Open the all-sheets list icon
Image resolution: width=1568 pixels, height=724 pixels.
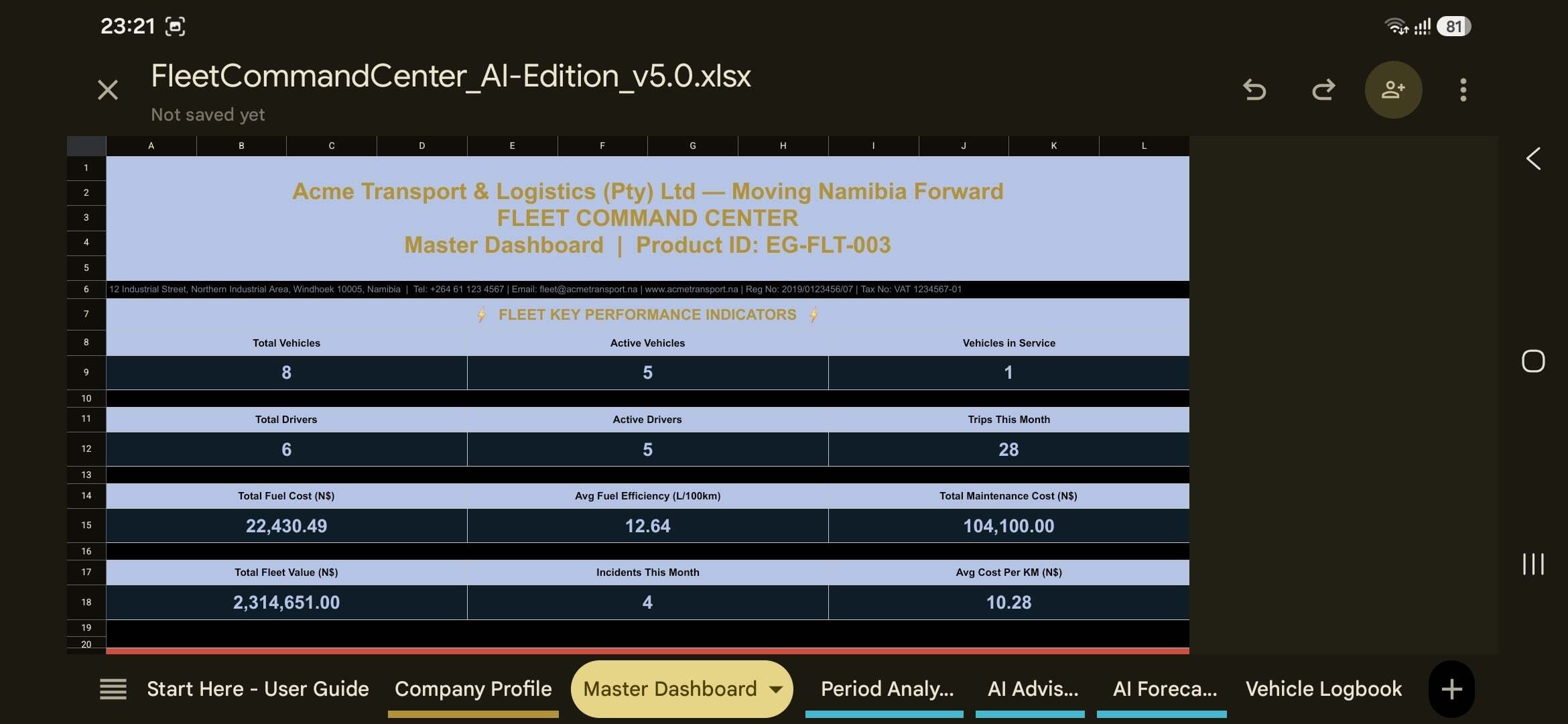(113, 689)
